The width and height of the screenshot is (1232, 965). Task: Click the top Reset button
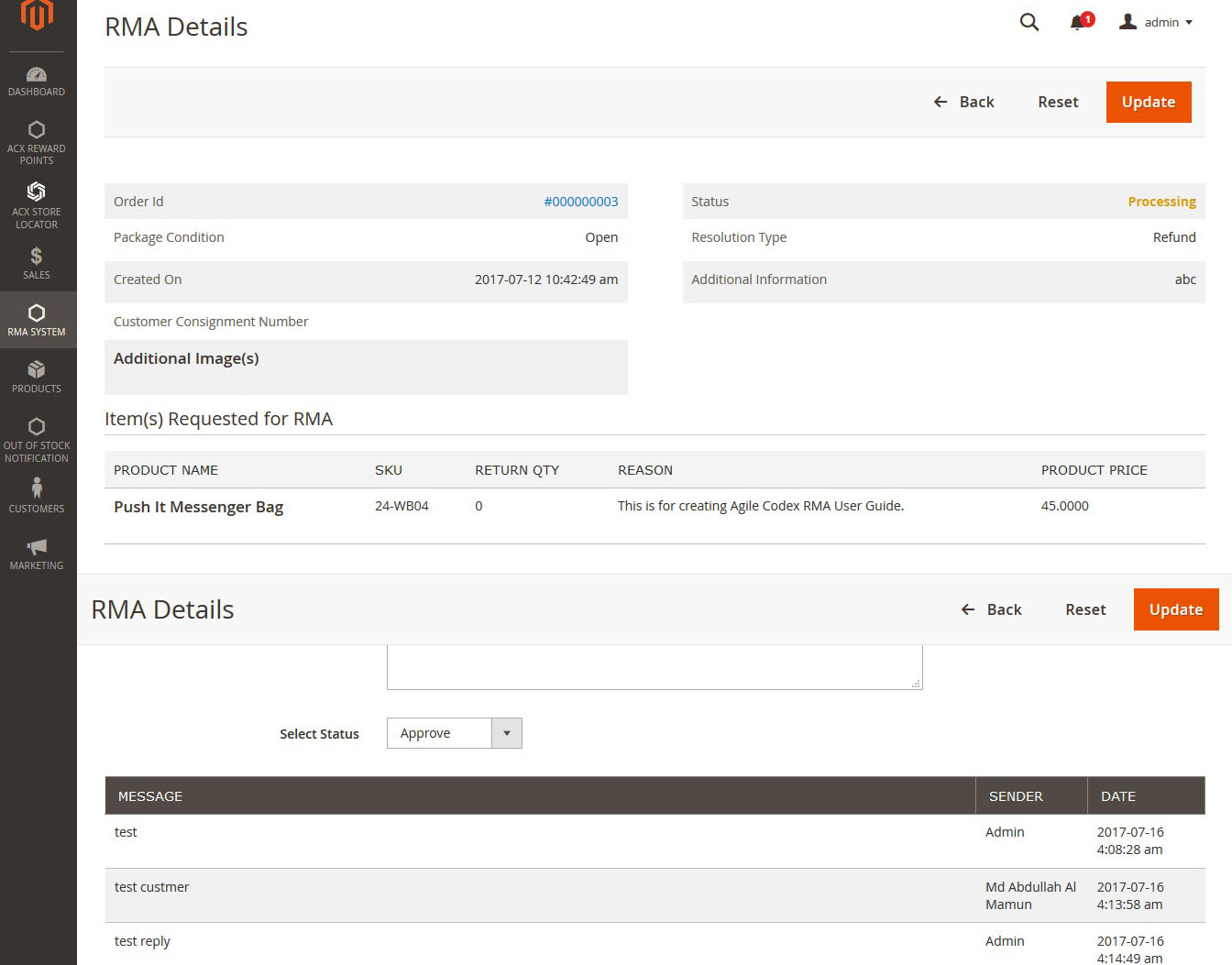(x=1057, y=102)
